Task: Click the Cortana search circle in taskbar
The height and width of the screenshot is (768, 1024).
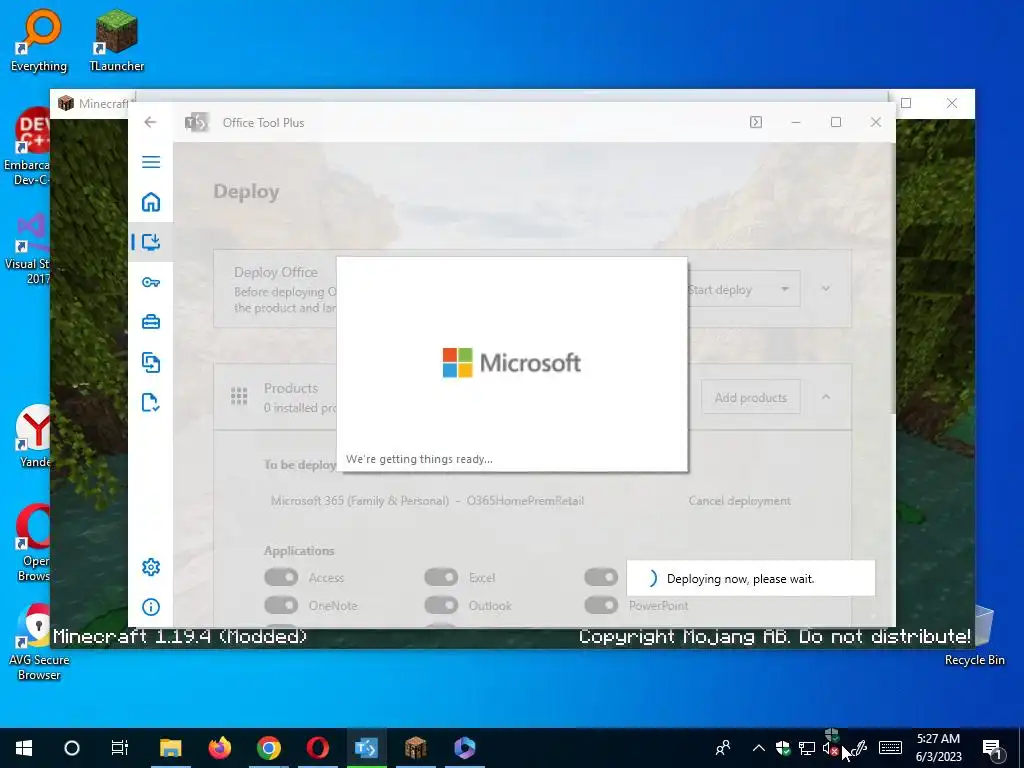Action: point(72,748)
